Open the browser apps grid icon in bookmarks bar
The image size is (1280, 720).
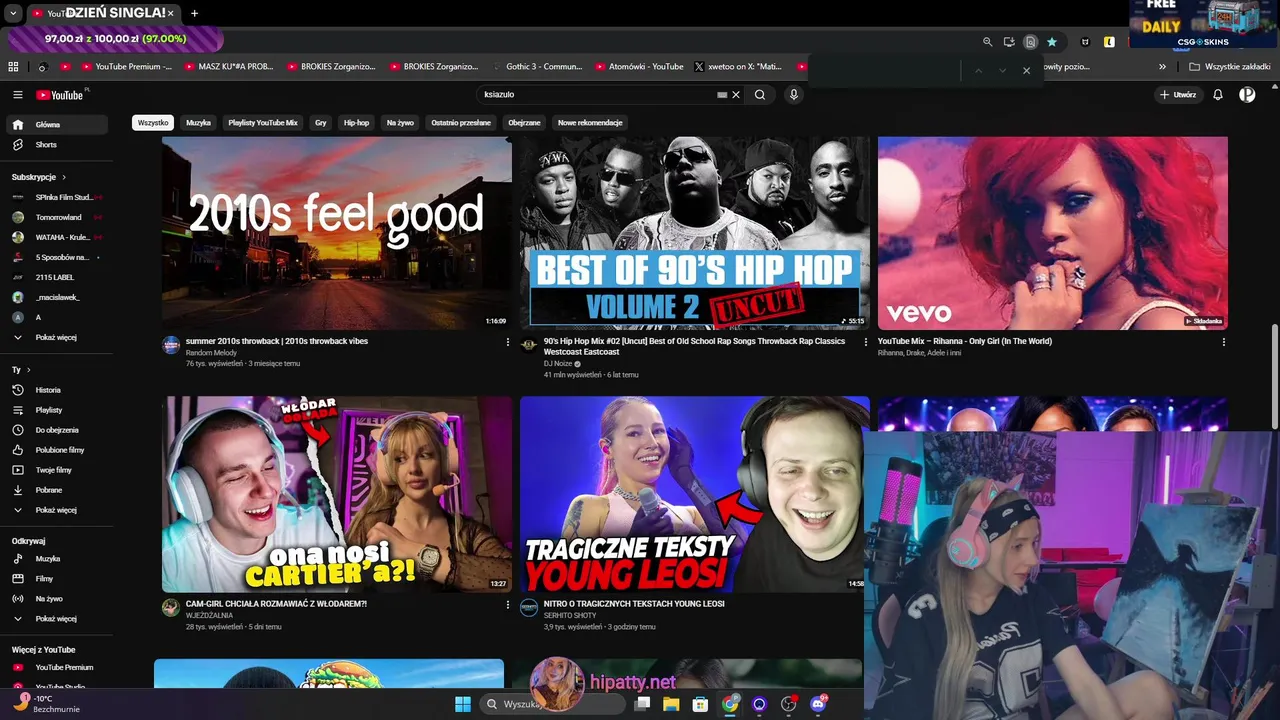13,67
